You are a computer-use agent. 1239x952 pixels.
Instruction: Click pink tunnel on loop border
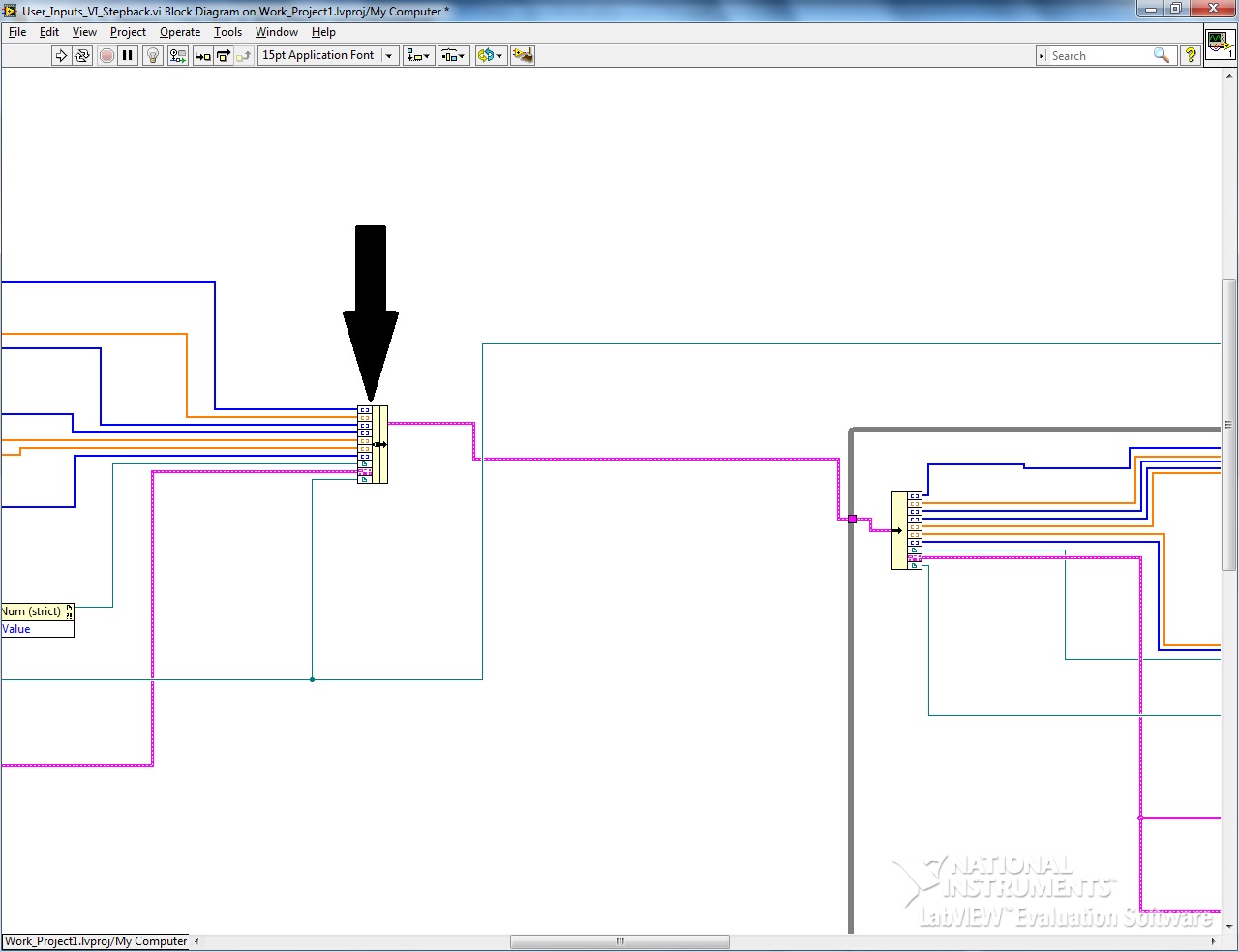(852, 519)
